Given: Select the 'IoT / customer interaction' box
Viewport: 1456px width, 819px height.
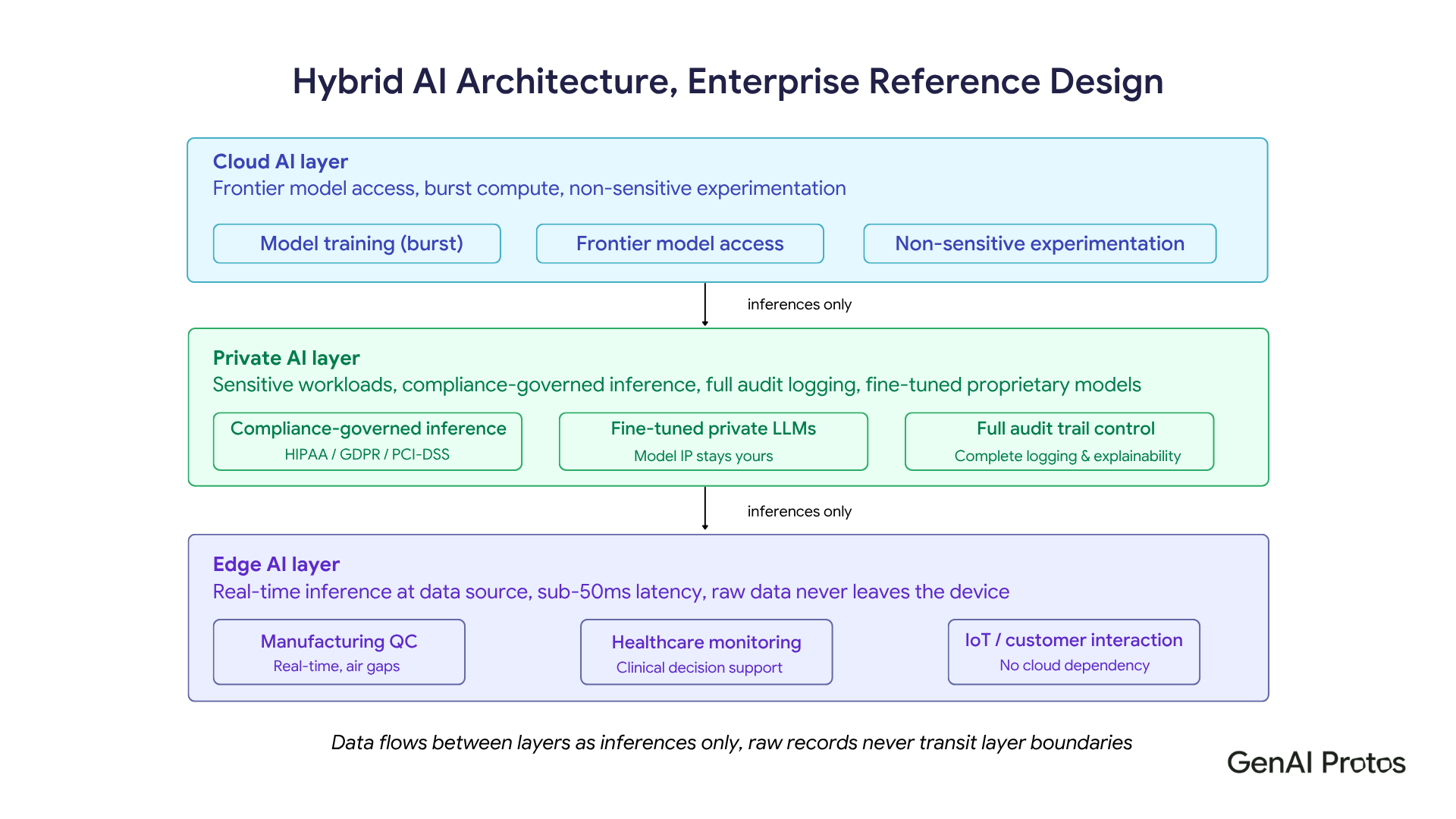Looking at the screenshot, I should (1074, 652).
